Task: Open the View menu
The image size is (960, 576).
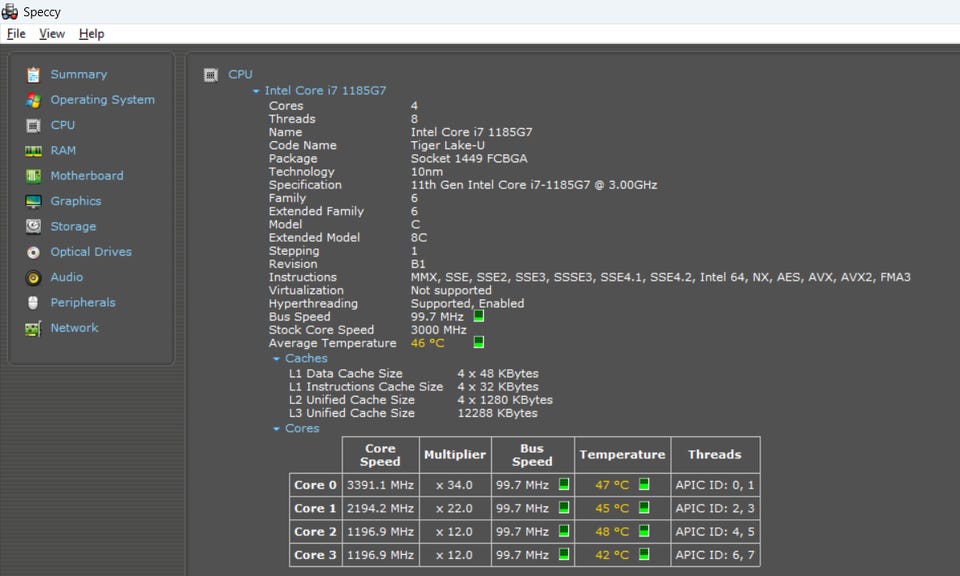Action: (52, 34)
